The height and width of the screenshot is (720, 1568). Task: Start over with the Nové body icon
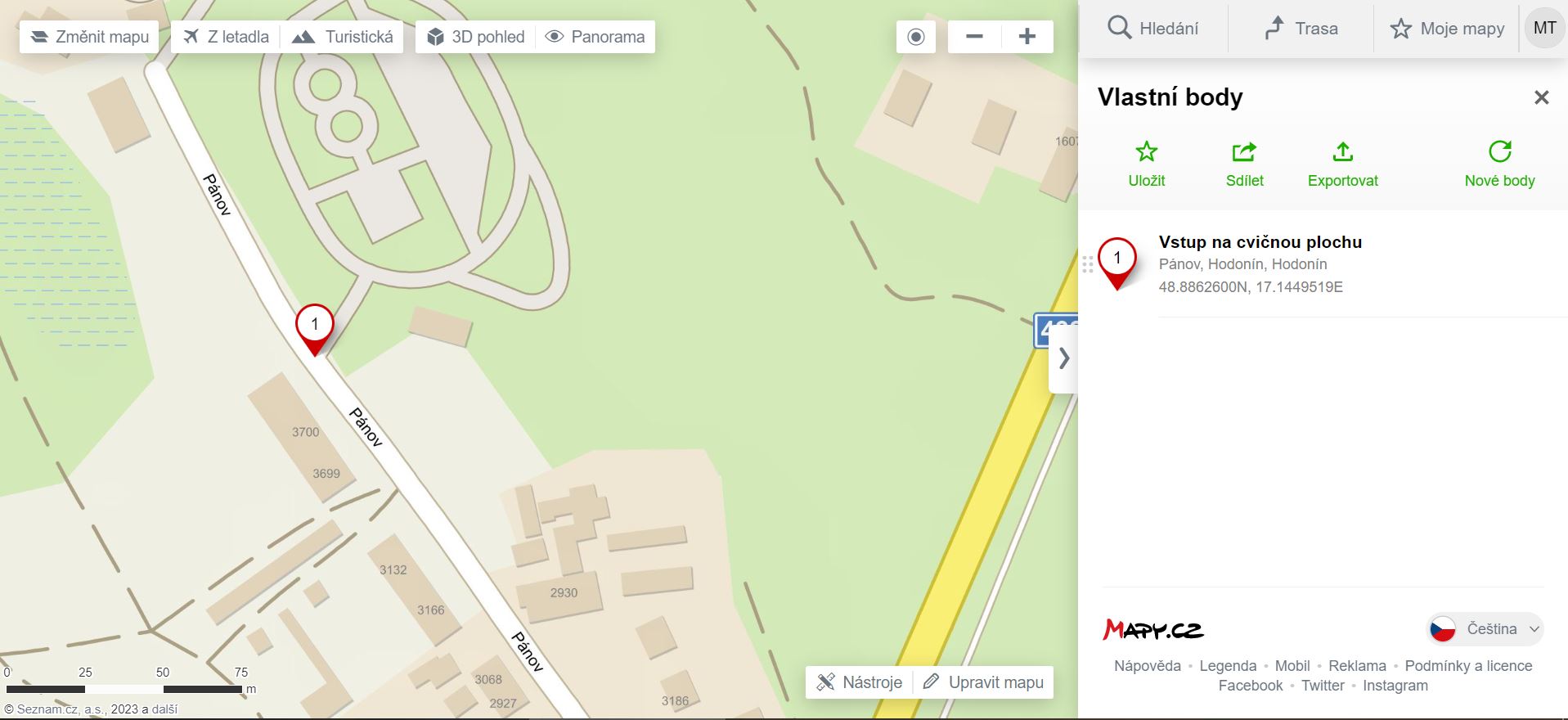tap(1499, 151)
